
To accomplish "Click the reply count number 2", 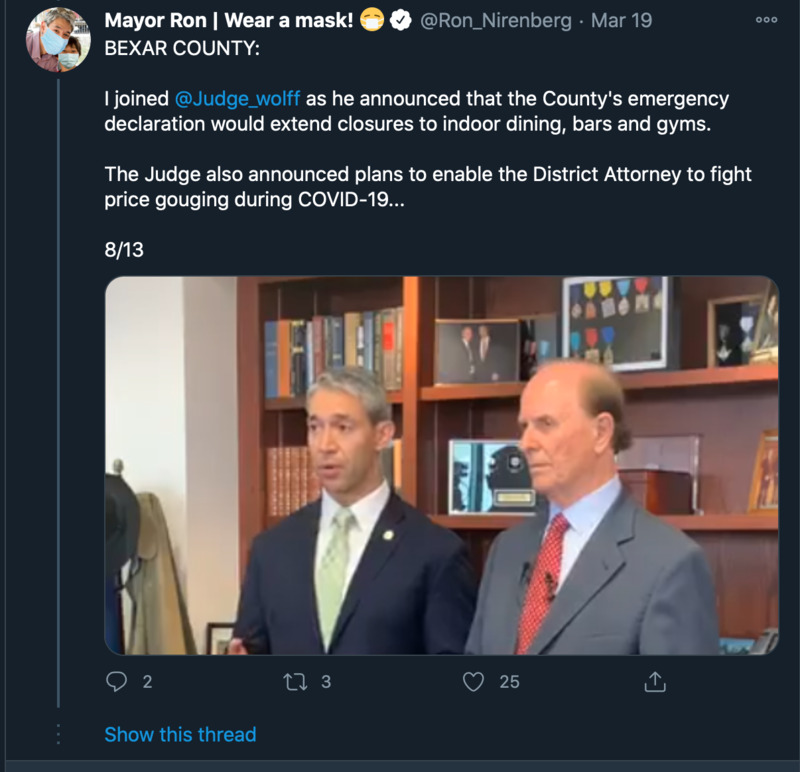I will coord(147,681).
